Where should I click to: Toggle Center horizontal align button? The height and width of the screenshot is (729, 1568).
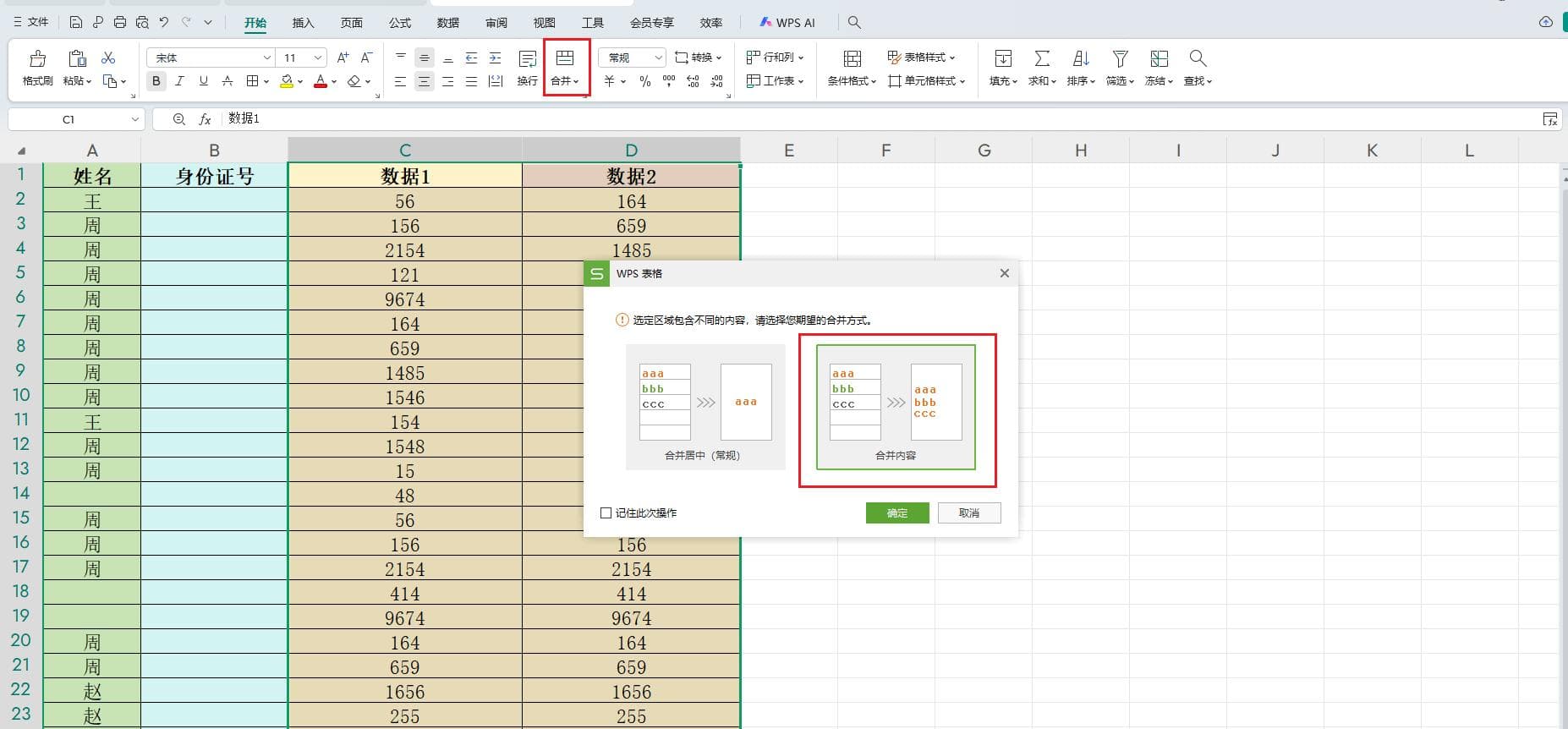coord(425,81)
